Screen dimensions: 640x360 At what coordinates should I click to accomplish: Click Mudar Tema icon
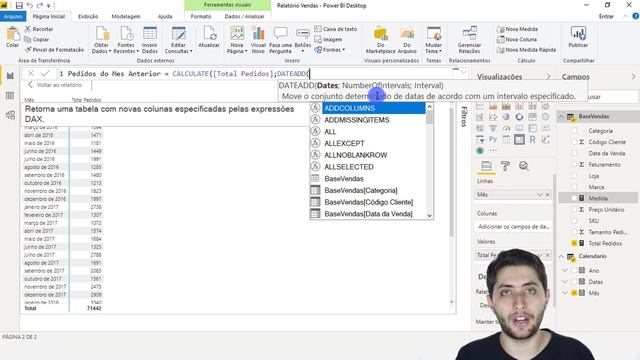click(433, 34)
